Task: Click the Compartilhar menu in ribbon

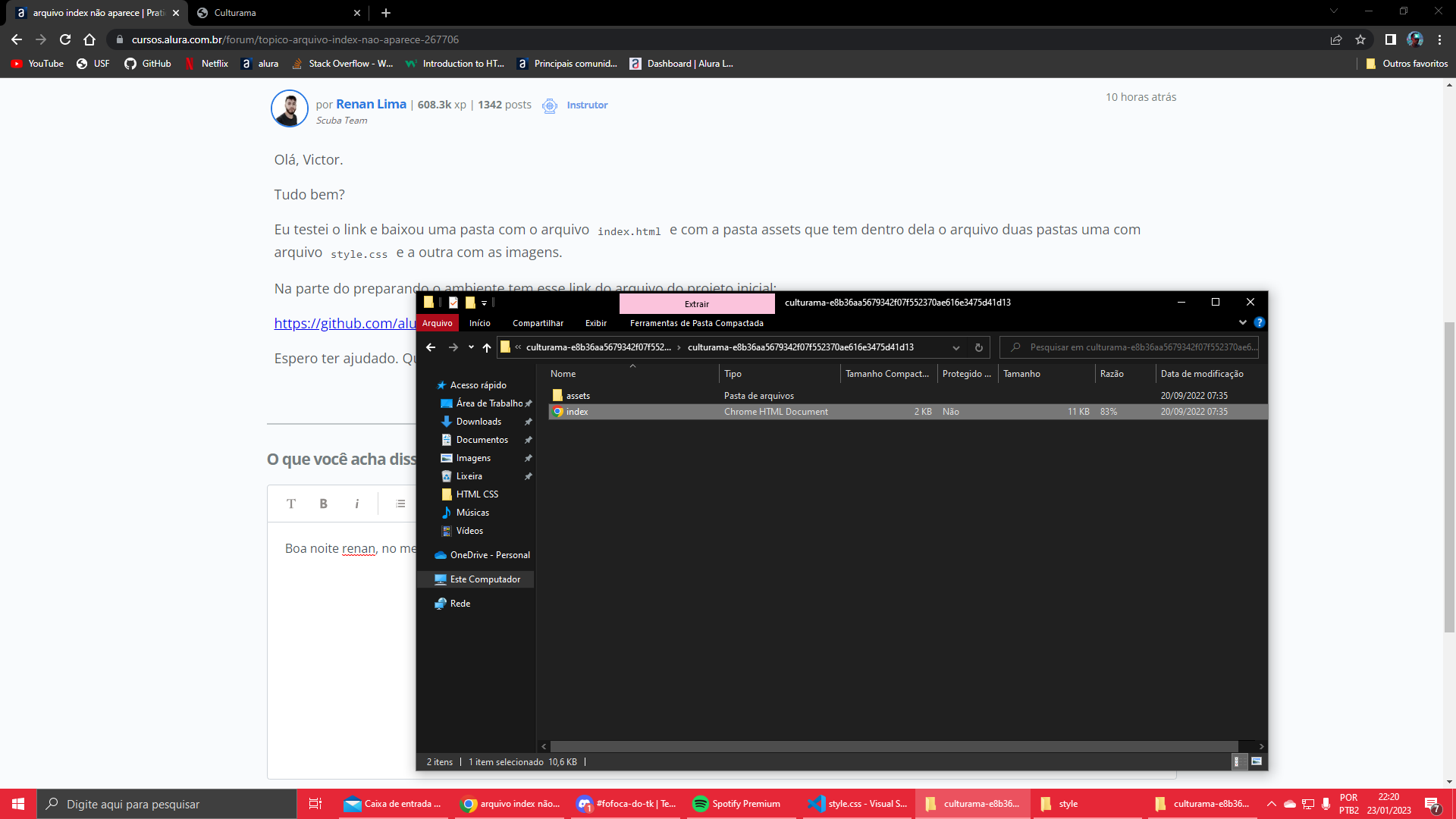Action: click(x=538, y=323)
